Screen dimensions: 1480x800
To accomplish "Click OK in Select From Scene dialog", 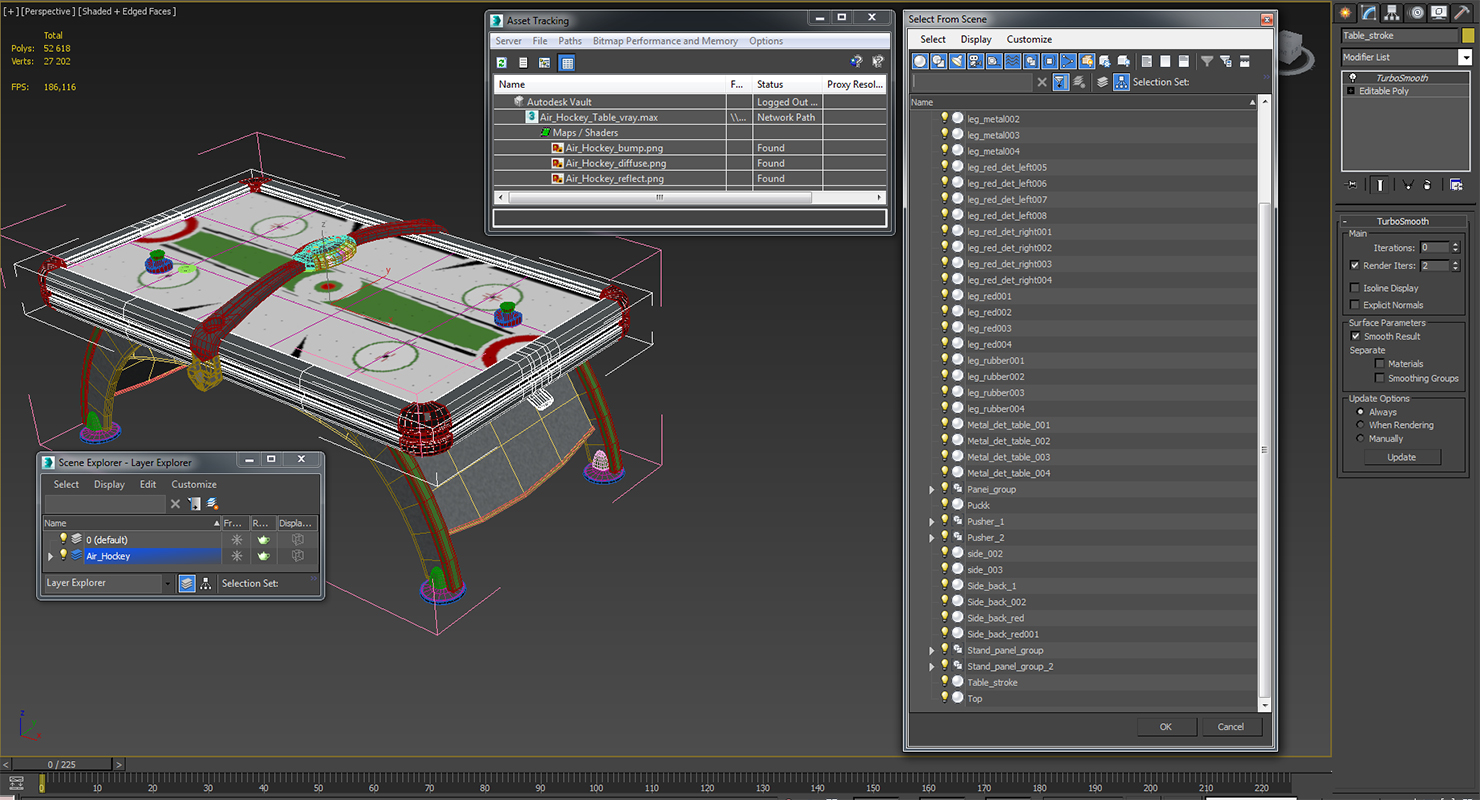I will (1165, 727).
